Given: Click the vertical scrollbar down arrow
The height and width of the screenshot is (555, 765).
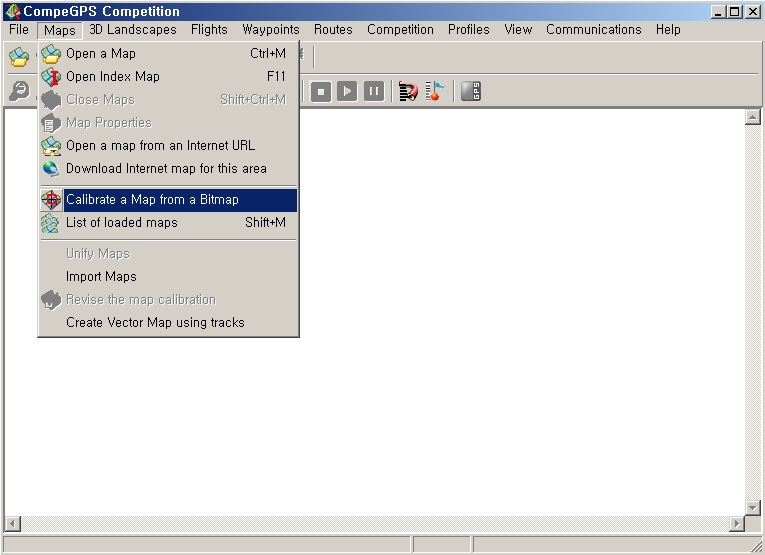Looking at the screenshot, I should tap(753, 508).
